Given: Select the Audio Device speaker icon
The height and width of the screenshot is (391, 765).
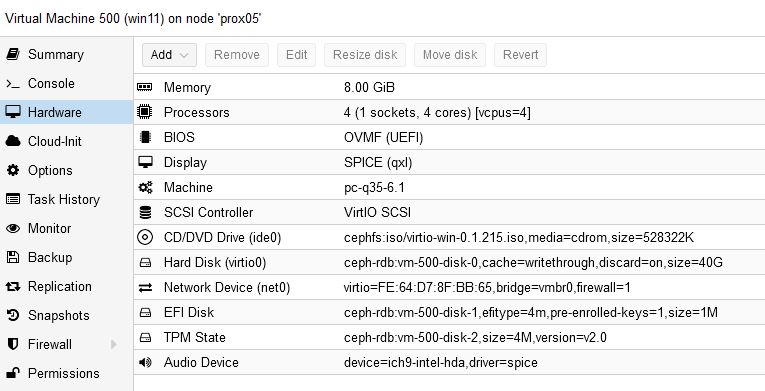Looking at the screenshot, I should click(x=145, y=362).
